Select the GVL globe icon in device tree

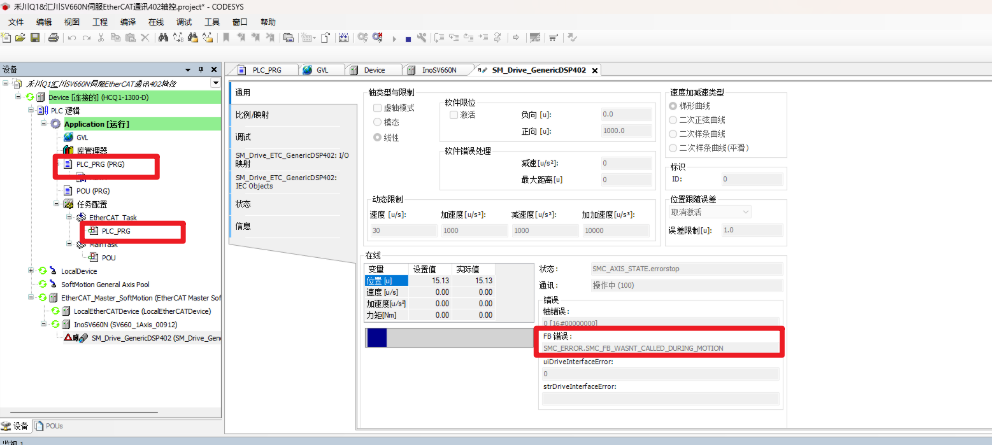[x=67, y=137]
